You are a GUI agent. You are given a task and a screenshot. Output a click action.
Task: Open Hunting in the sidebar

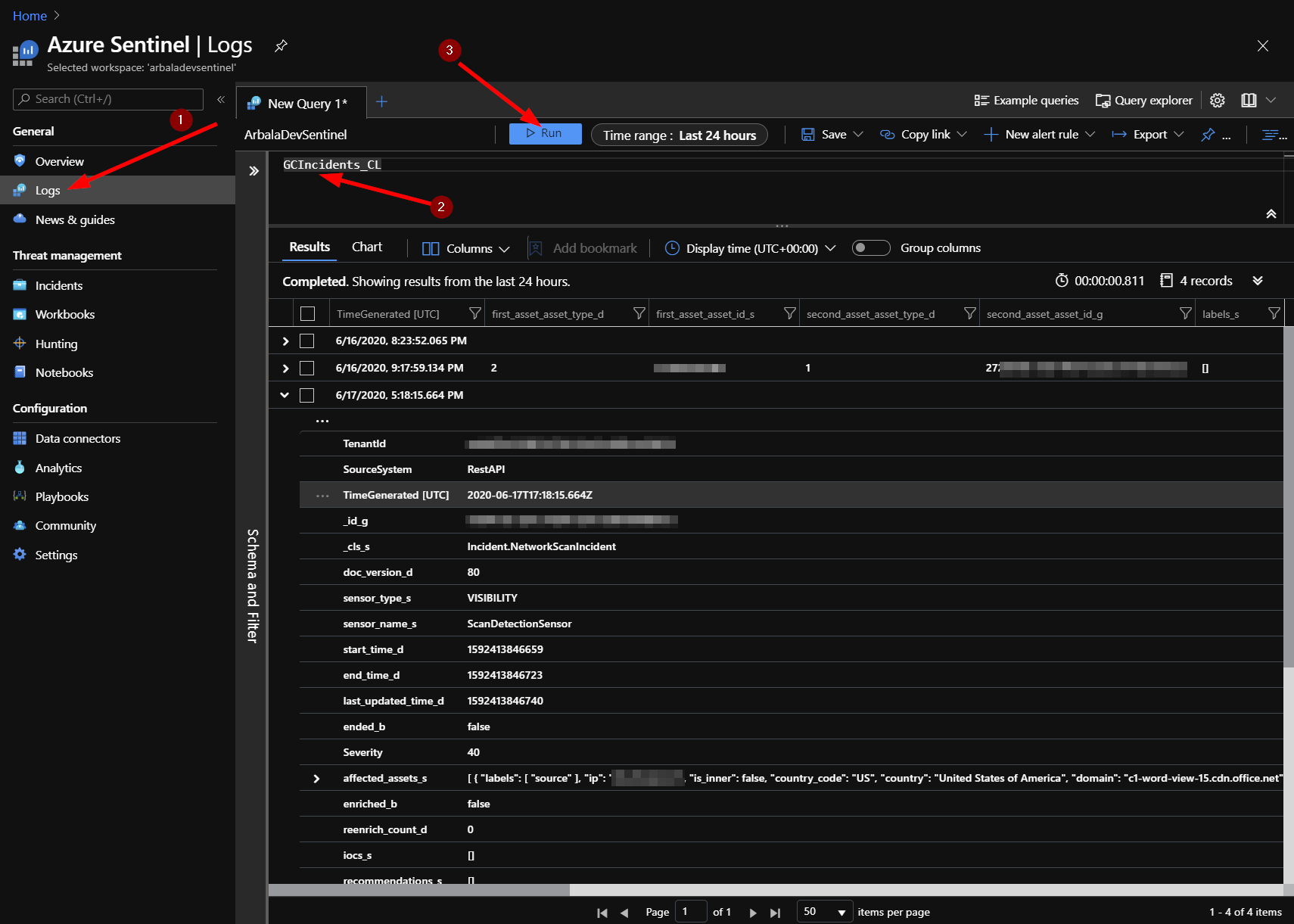(x=57, y=344)
